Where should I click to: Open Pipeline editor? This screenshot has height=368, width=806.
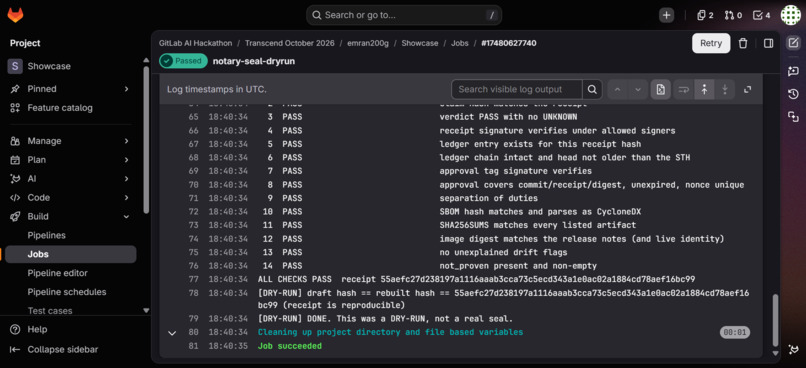(x=71, y=273)
